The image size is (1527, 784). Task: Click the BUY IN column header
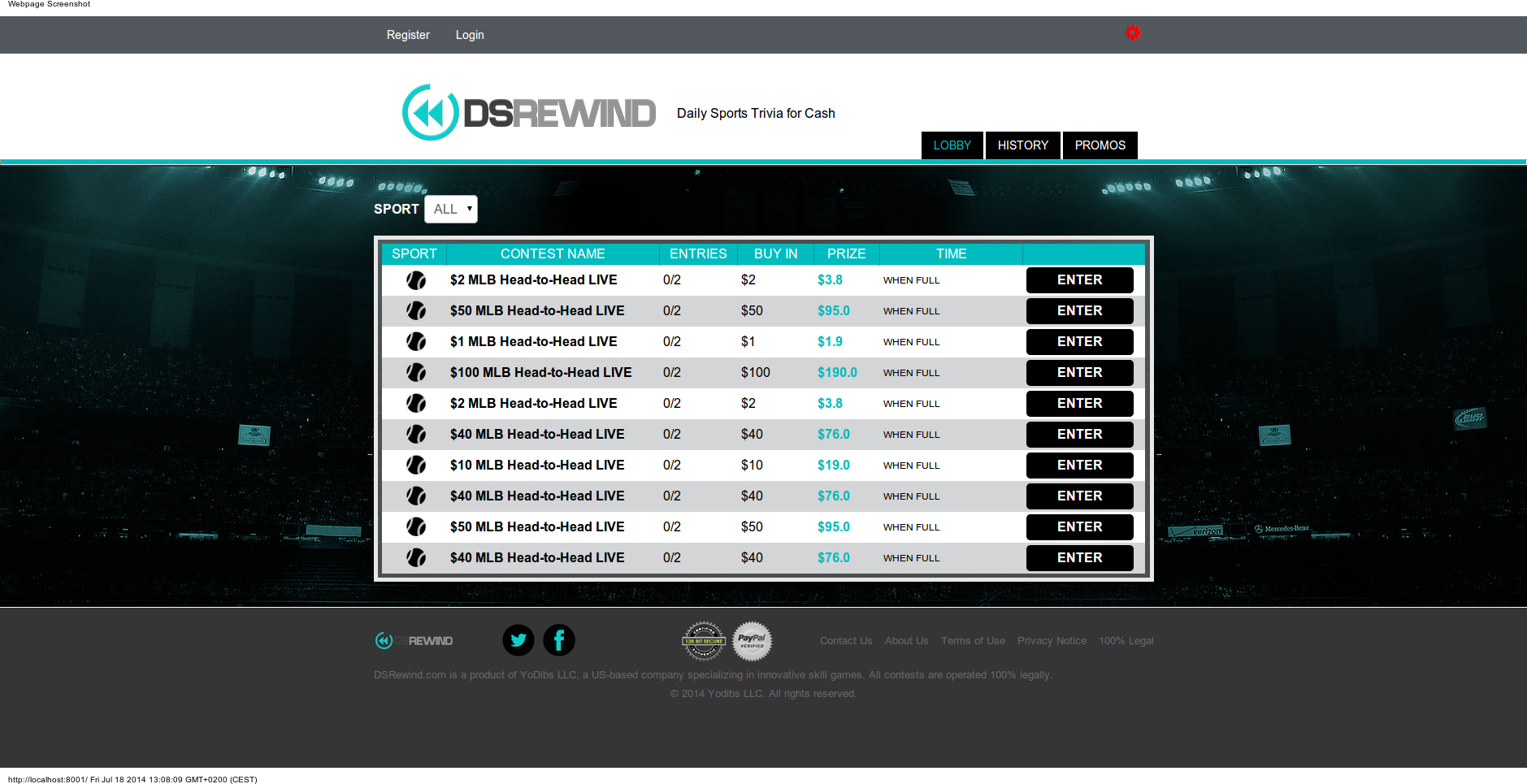pos(776,254)
